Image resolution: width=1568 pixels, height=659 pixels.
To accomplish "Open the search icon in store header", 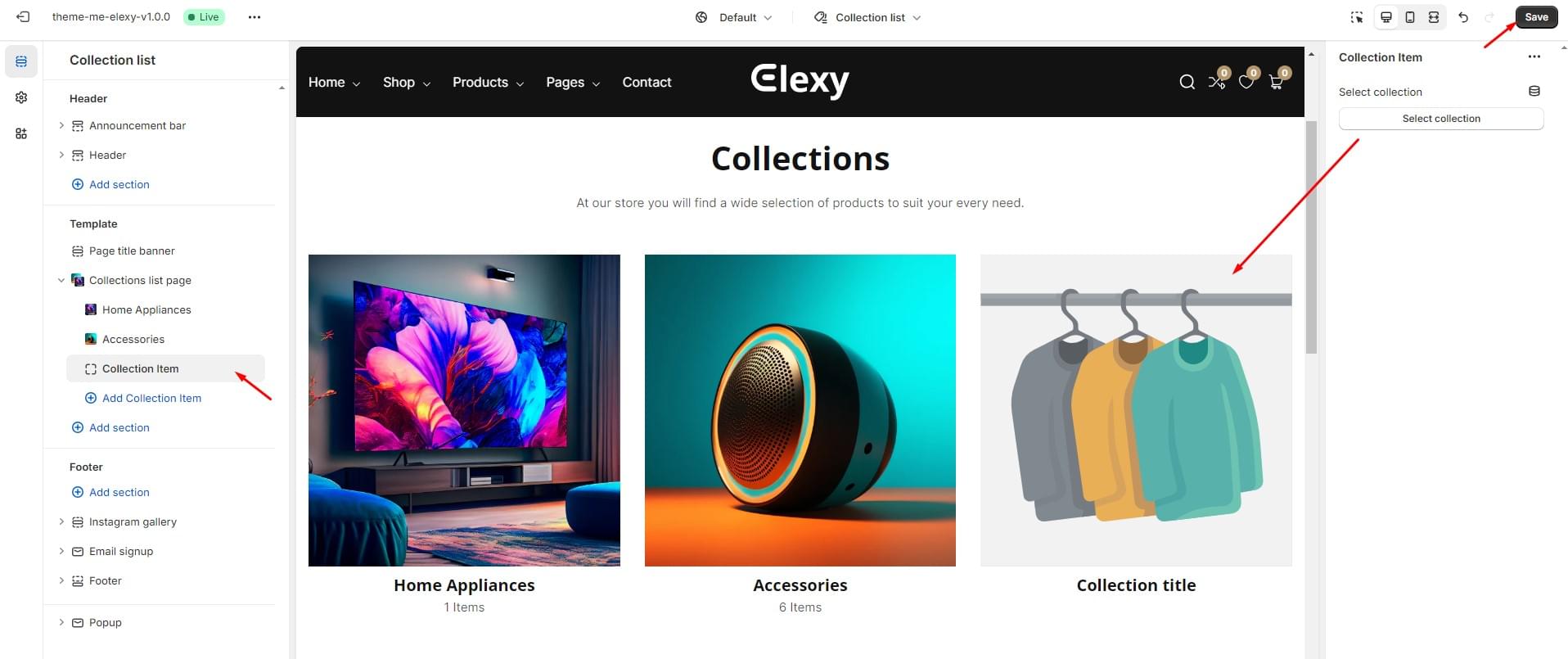I will pyautogui.click(x=1187, y=82).
